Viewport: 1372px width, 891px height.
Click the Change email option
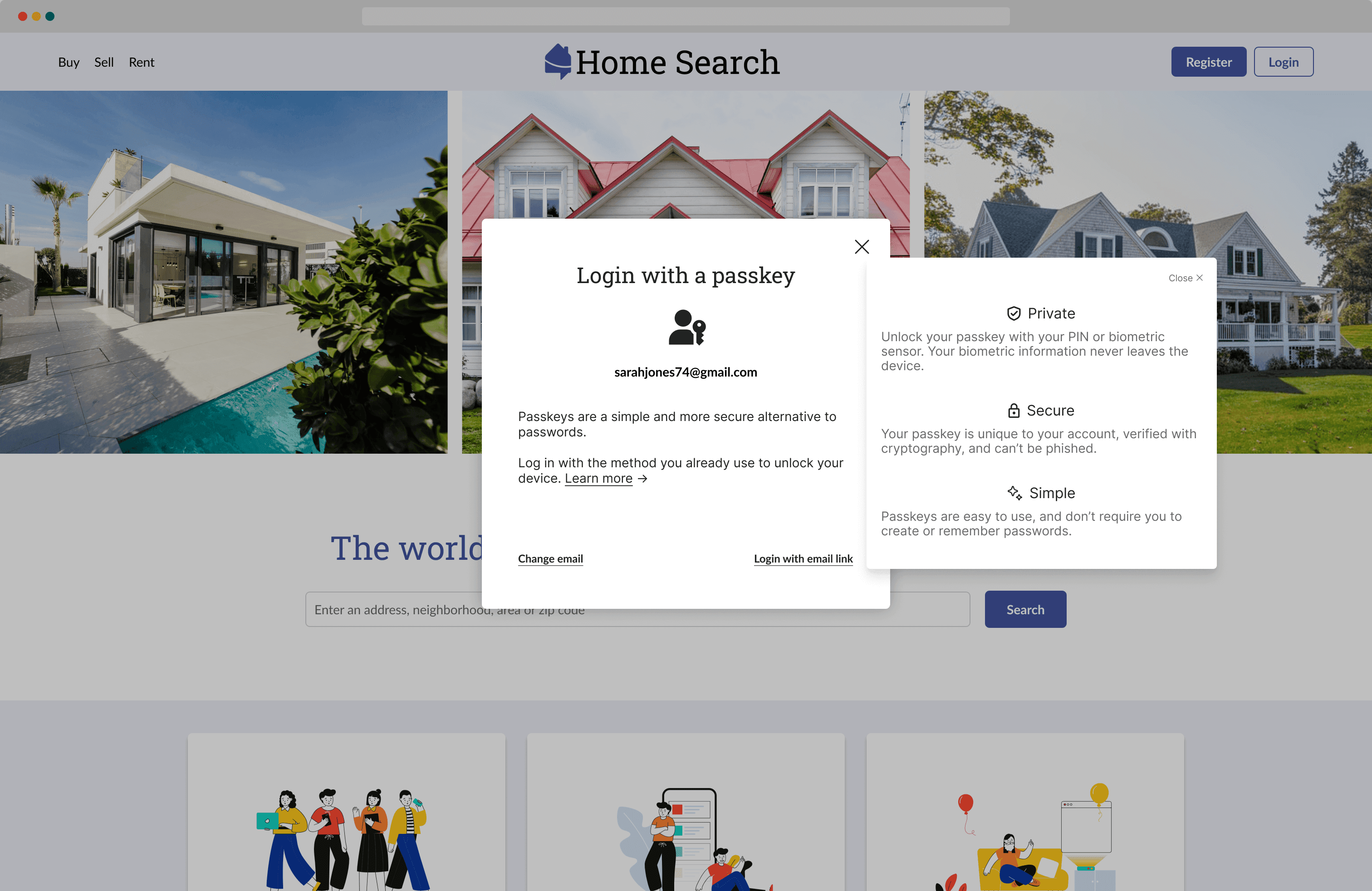(550, 558)
